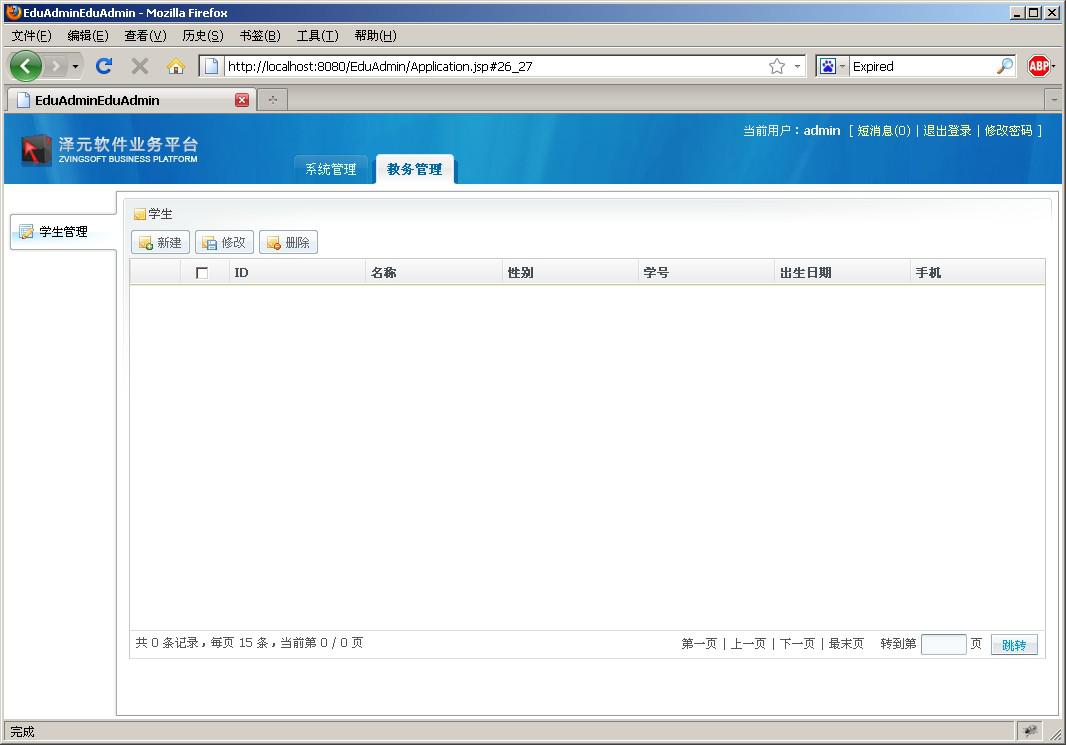The height and width of the screenshot is (745, 1066).
Task: Open the back/forward history dropdown arrow
Action: [76, 66]
